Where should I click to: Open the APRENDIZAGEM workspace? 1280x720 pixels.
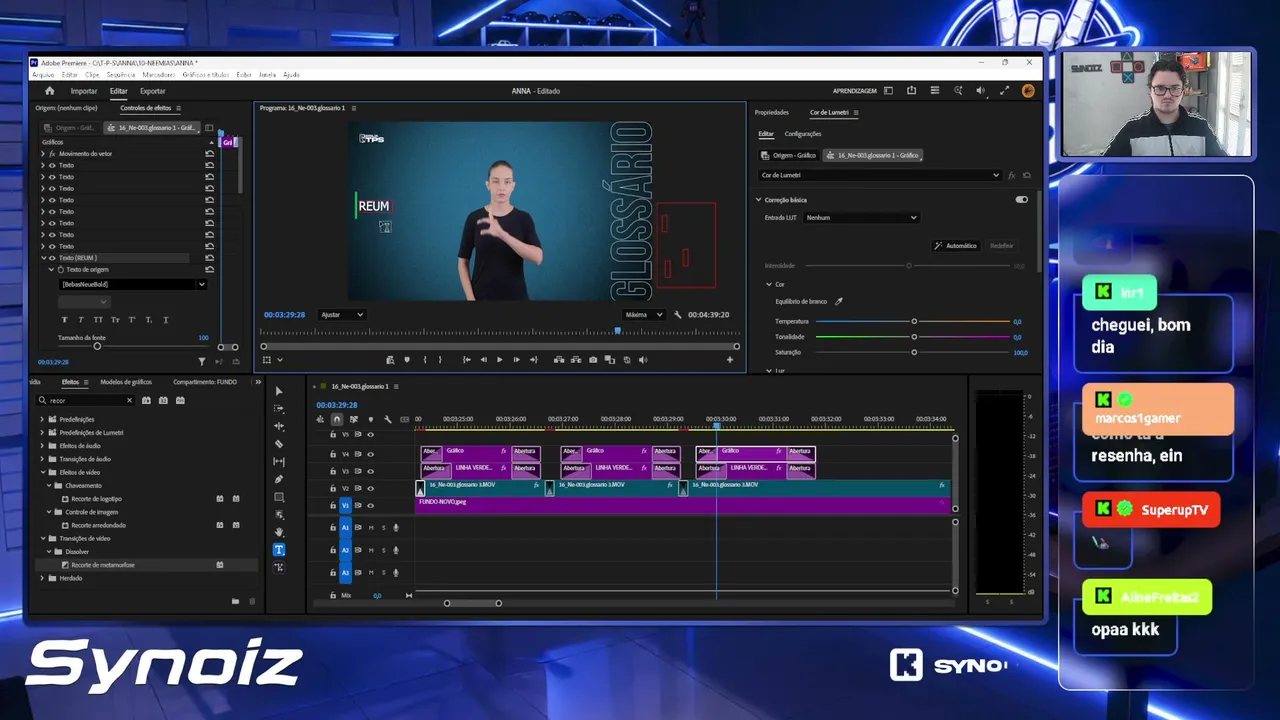coord(855,91)
